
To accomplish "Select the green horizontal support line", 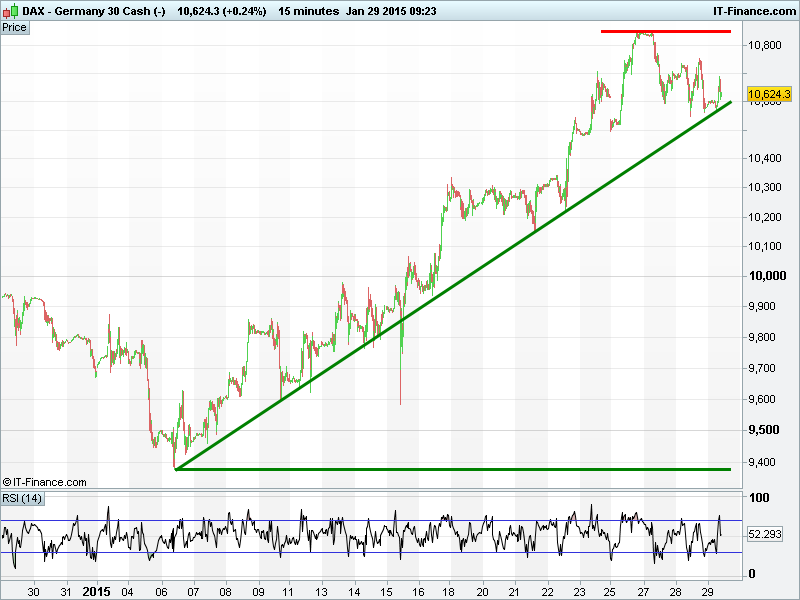I will 450,469.
